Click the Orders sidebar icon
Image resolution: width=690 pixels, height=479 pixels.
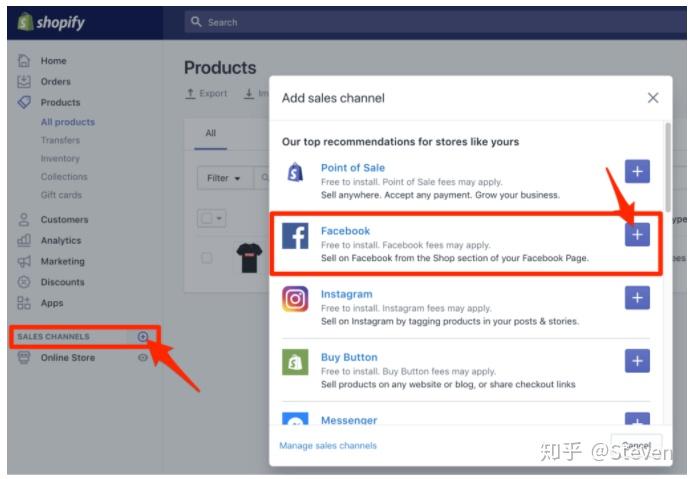point(24,81)
